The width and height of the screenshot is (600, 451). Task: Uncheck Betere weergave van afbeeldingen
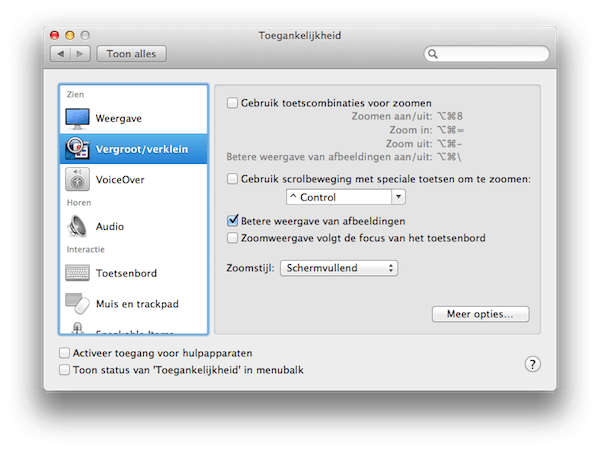232,221
